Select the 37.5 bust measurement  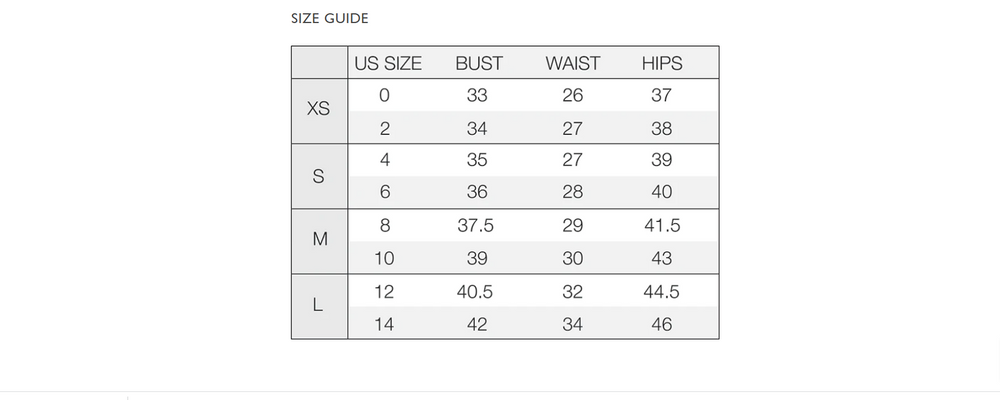click(x=477, y=226)
